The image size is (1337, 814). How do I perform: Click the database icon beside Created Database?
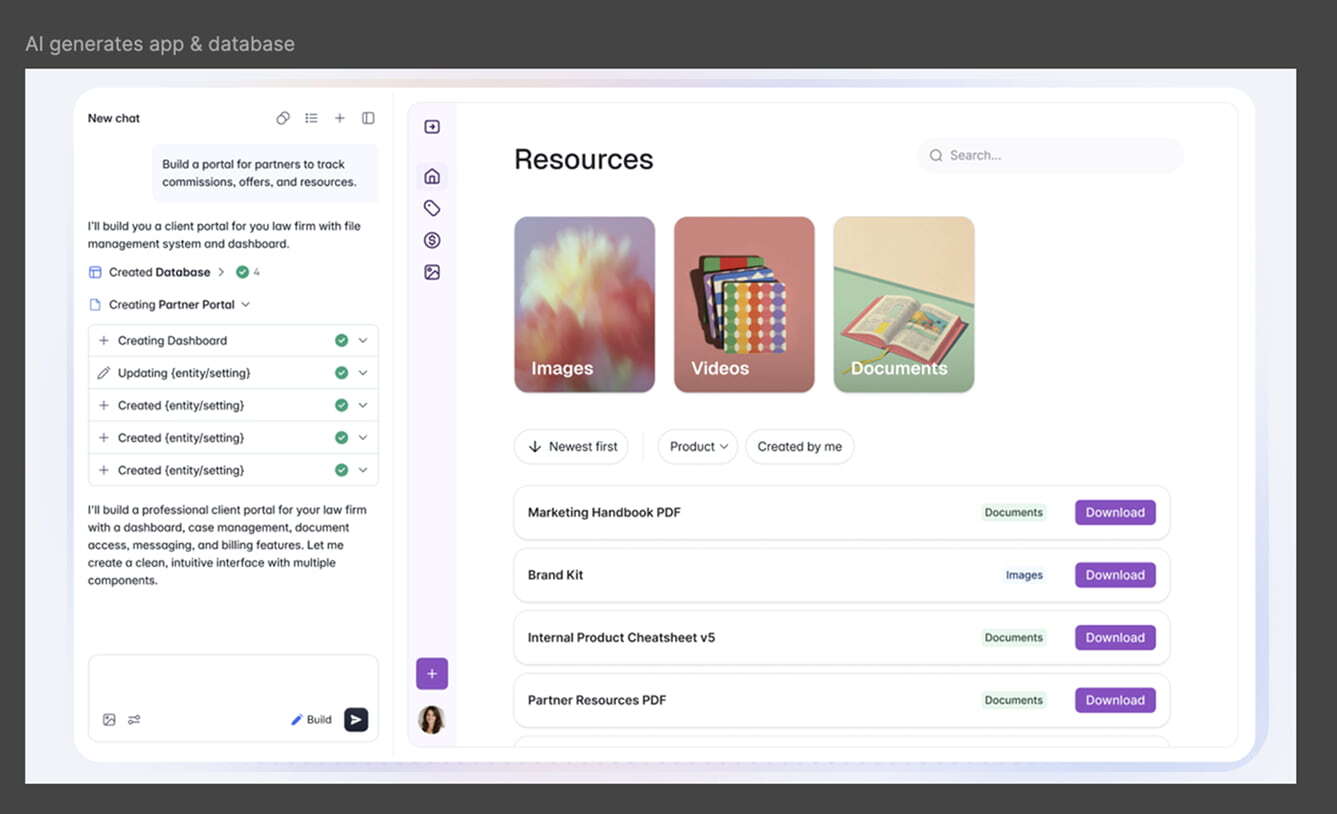coord(95,272)
